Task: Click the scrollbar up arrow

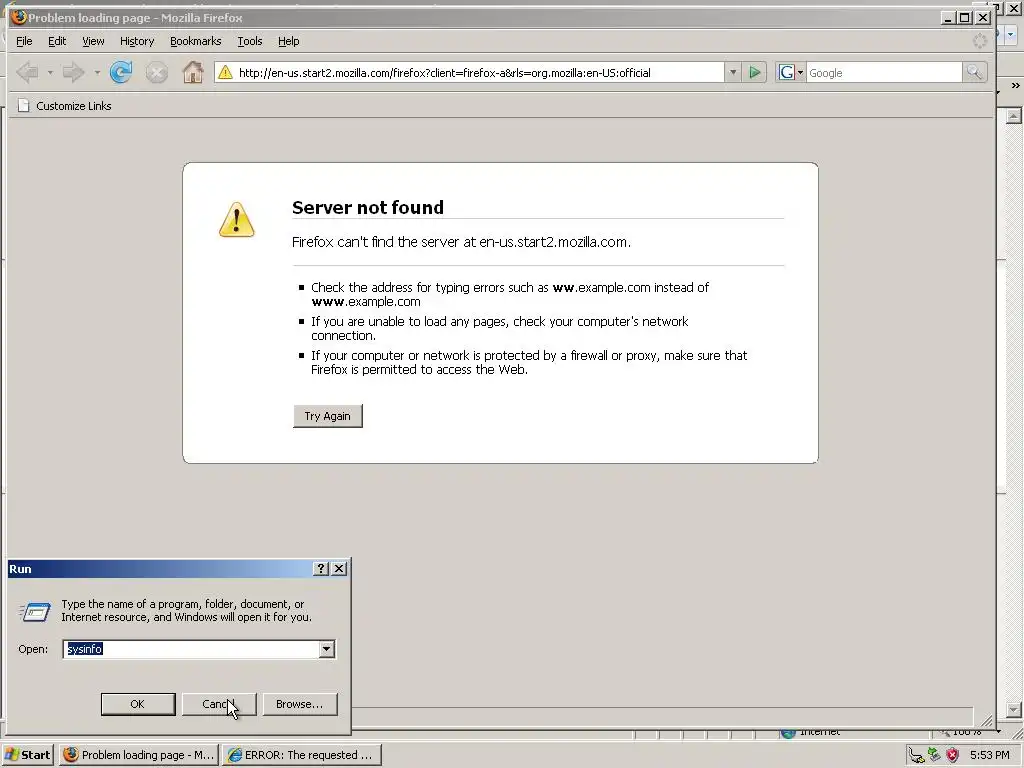Action: (1014, 116)
